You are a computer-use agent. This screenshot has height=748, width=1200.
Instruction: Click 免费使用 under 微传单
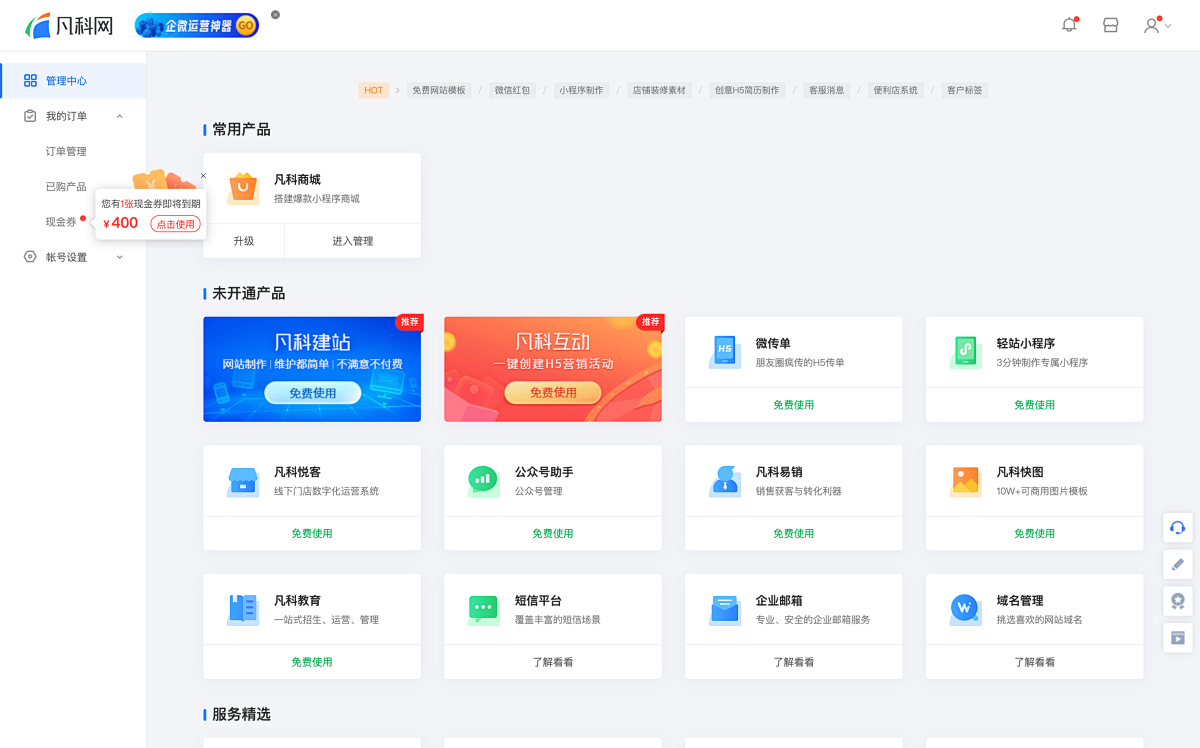click(x=794, y=405)
